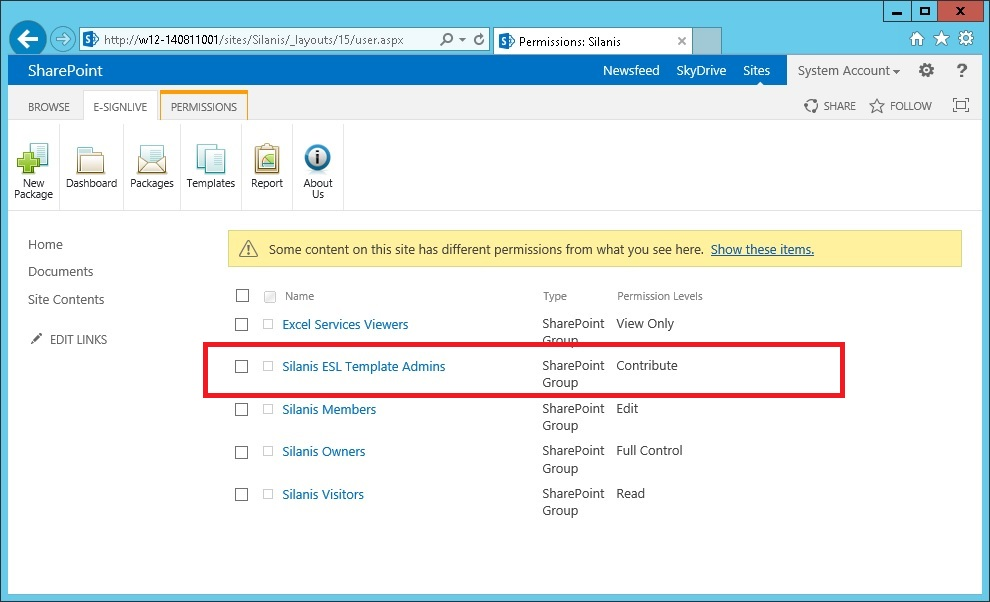
Task: Check the Excel Services Viewers checkbox
Action: tap(241, 325)
